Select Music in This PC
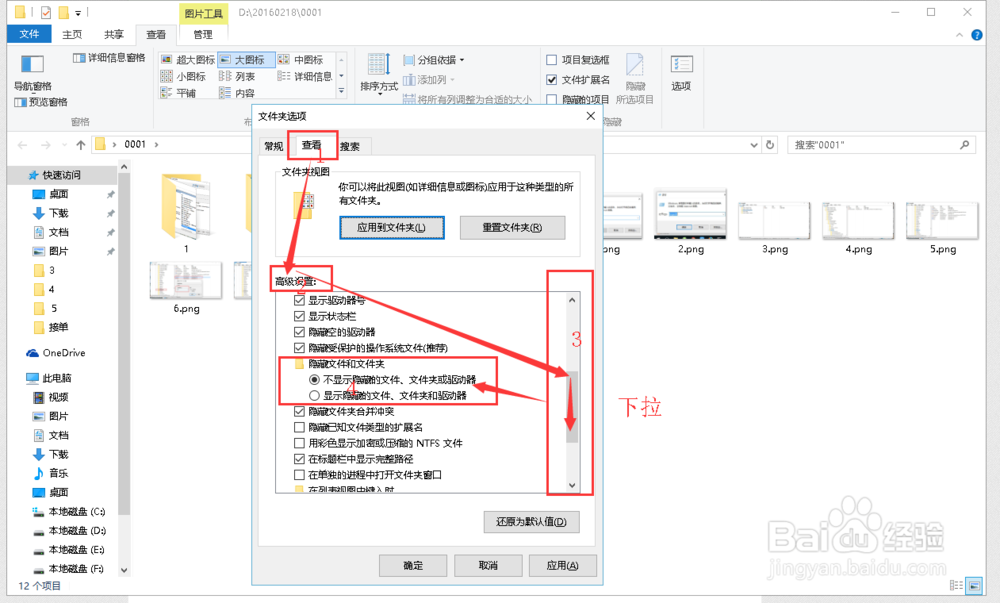 pyautogui.click(x=50, y=473)
